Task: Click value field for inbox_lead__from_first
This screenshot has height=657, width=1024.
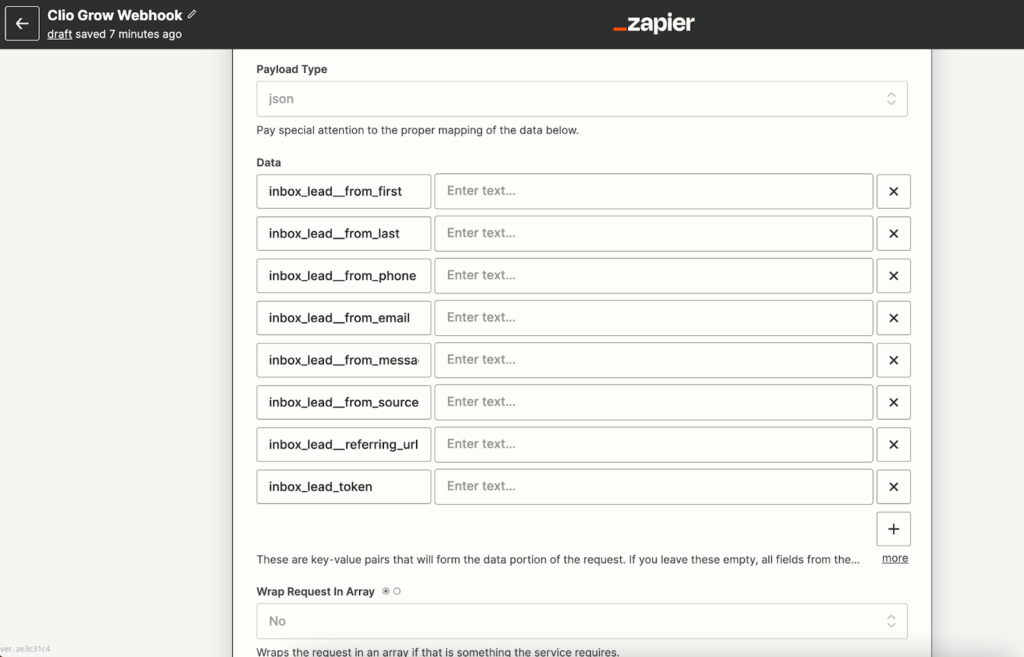Action: click(x=653, y=191)
